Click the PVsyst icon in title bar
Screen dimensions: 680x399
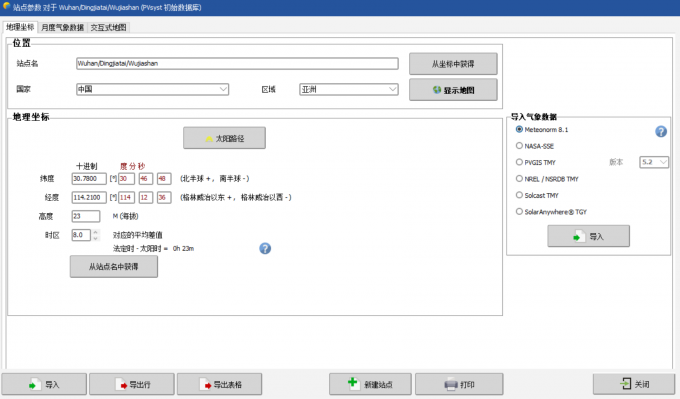(6, 7)
